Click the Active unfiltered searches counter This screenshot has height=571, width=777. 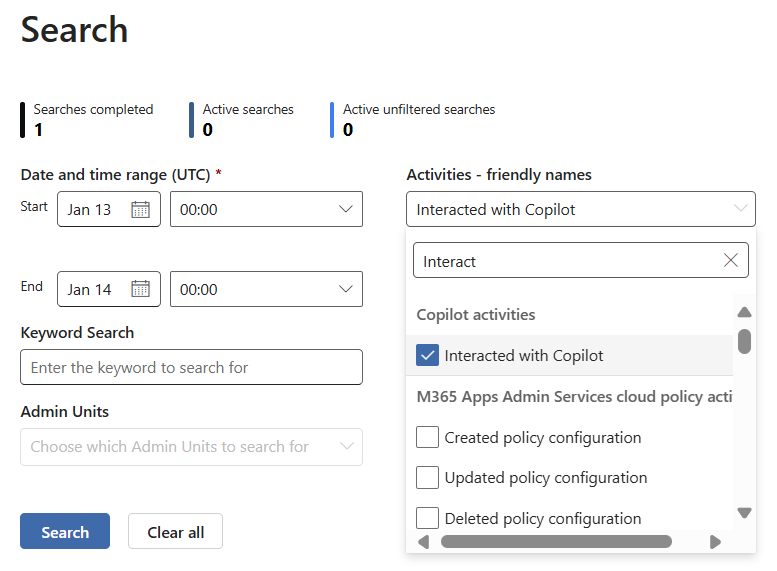click(413, 119)
